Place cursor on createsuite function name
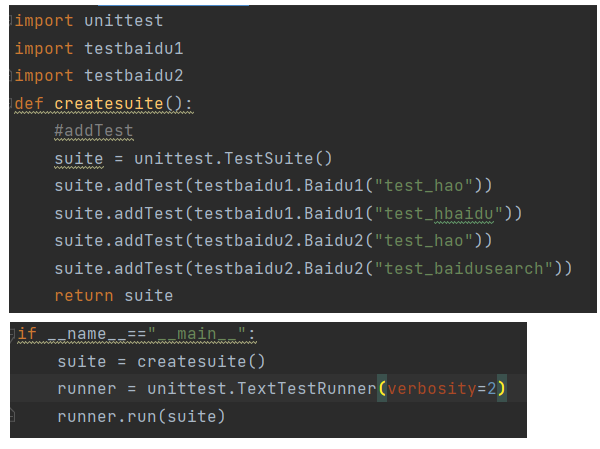 [x=109, y=104]
